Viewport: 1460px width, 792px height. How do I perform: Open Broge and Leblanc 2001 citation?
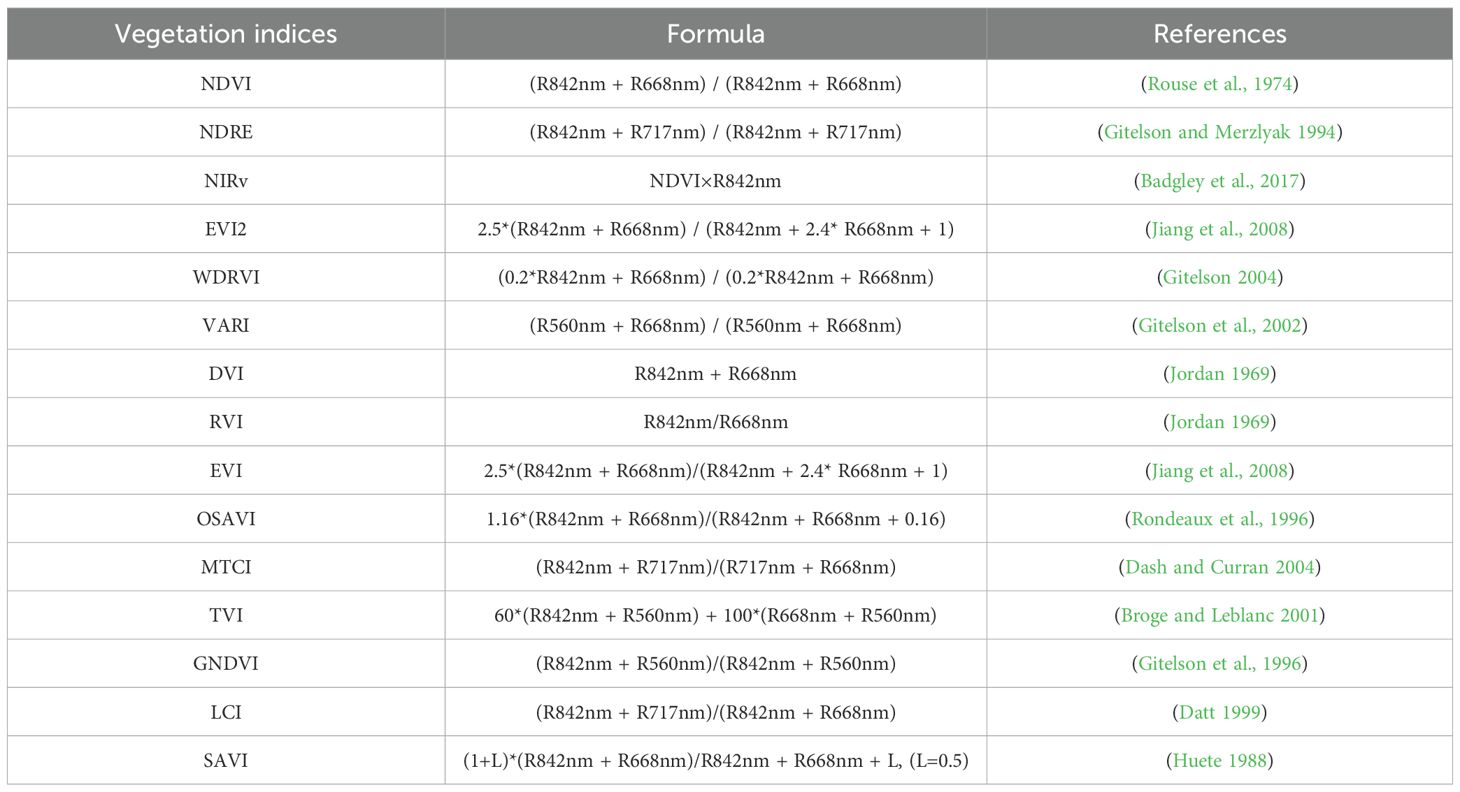(x=1219, y=615)
